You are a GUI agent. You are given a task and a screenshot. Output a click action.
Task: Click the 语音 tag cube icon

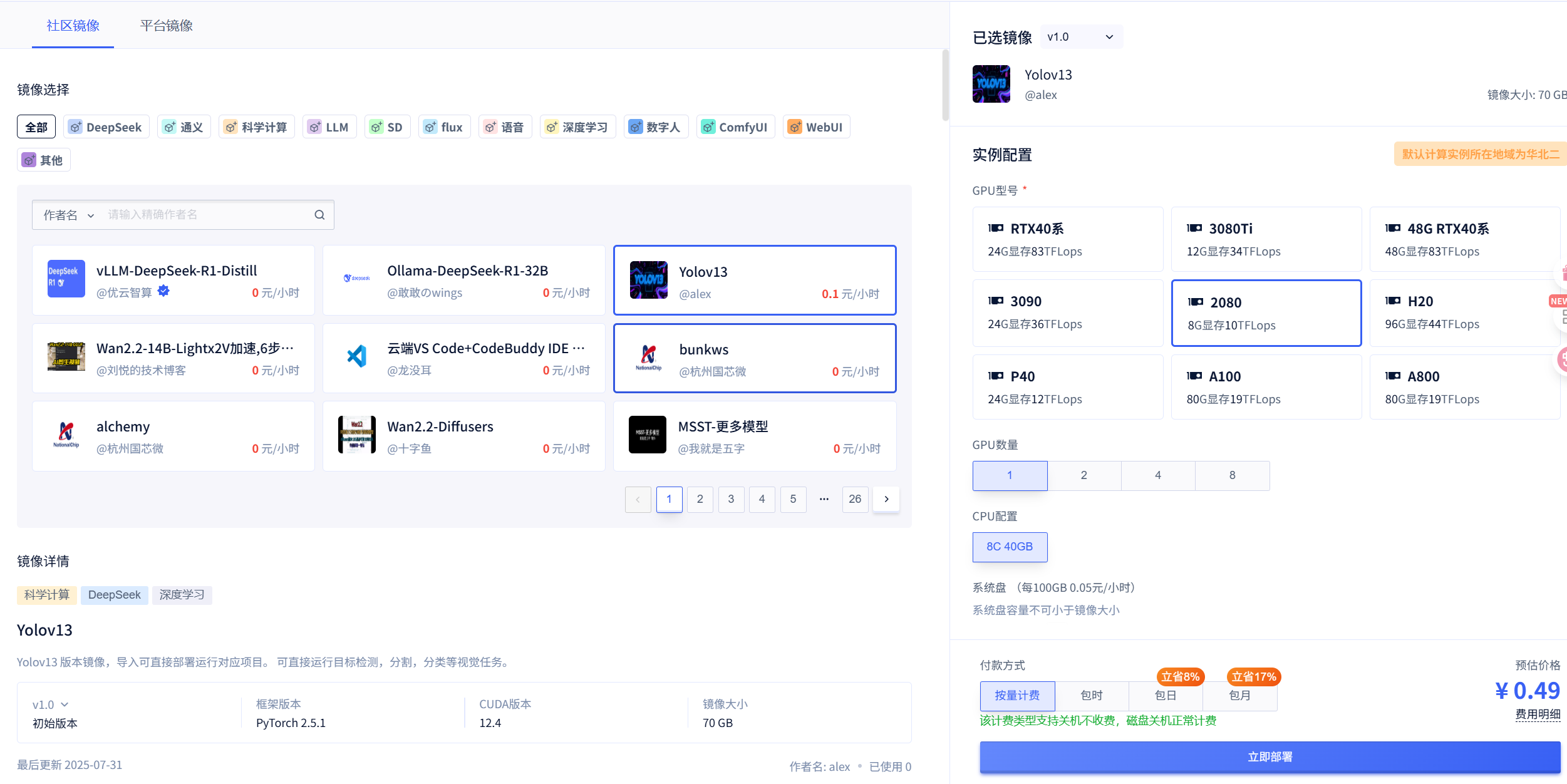pos(490,127)
